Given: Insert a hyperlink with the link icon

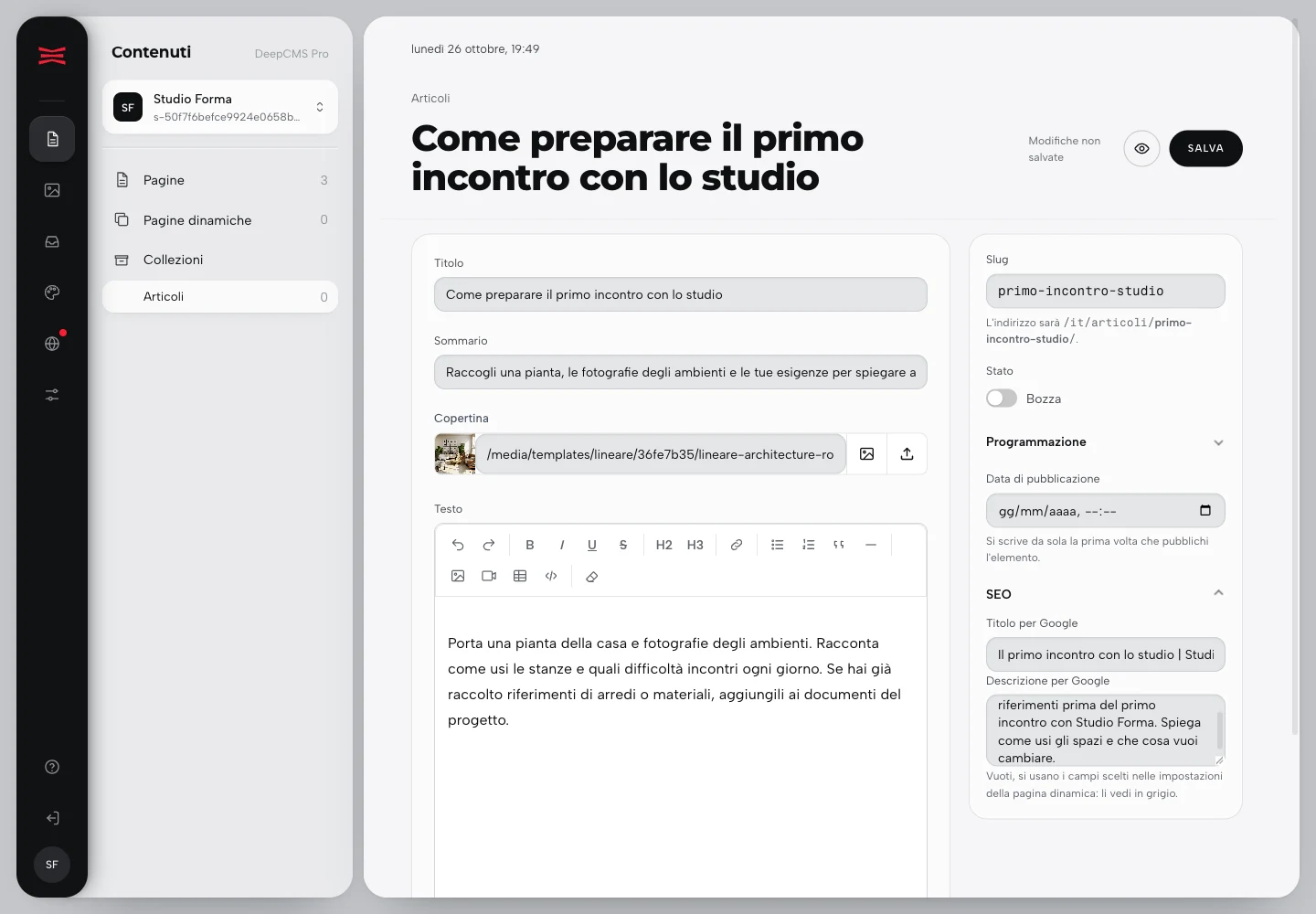Looking at the screenshot, I should point(737,545).
